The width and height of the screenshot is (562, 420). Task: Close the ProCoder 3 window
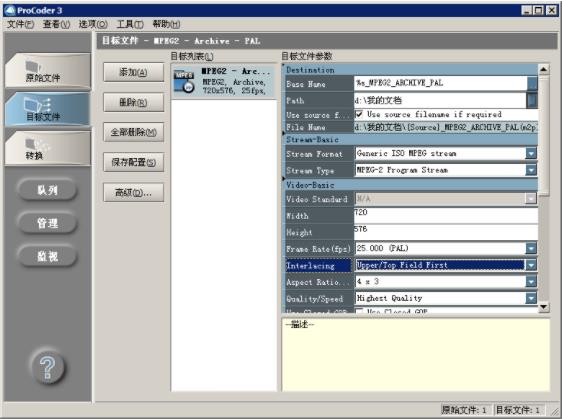coord(552,11)
